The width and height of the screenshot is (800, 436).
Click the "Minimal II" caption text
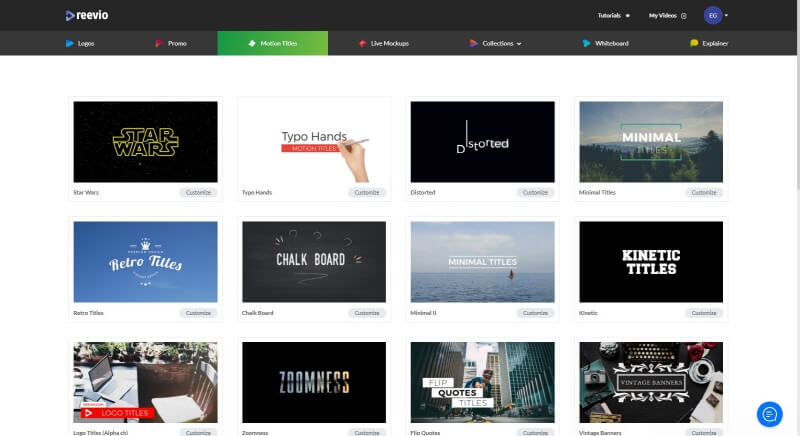(x=423, y=313)
